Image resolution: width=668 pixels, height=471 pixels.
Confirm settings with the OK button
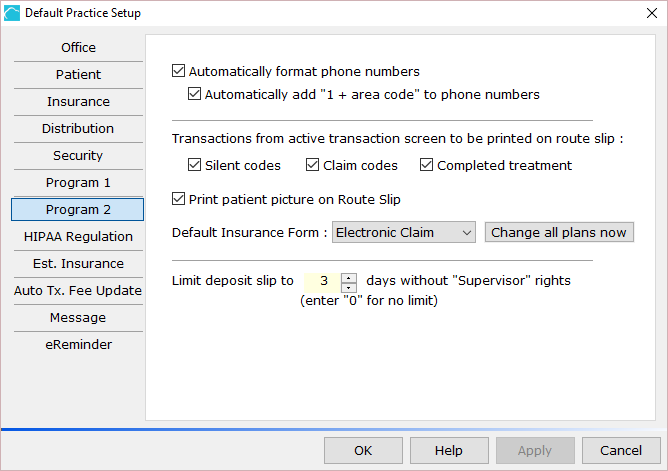coord(363,451)
